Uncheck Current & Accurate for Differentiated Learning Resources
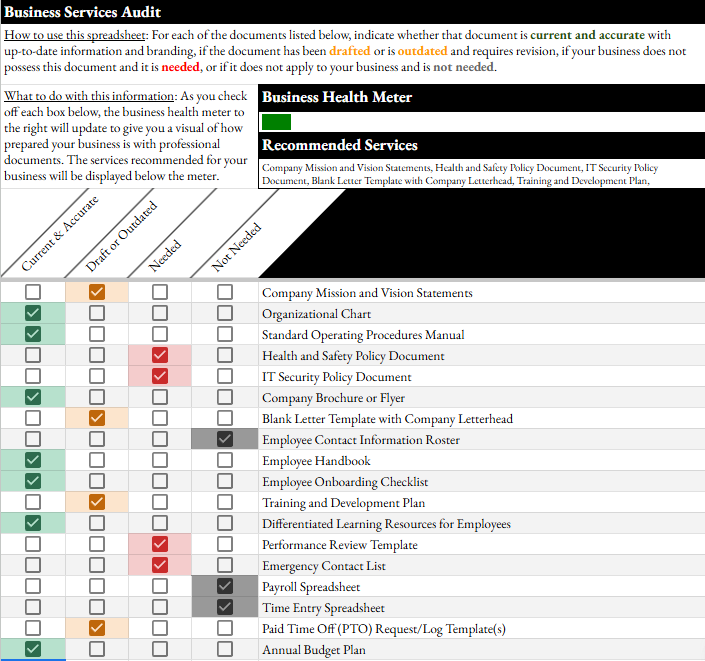 coord(33,523)
